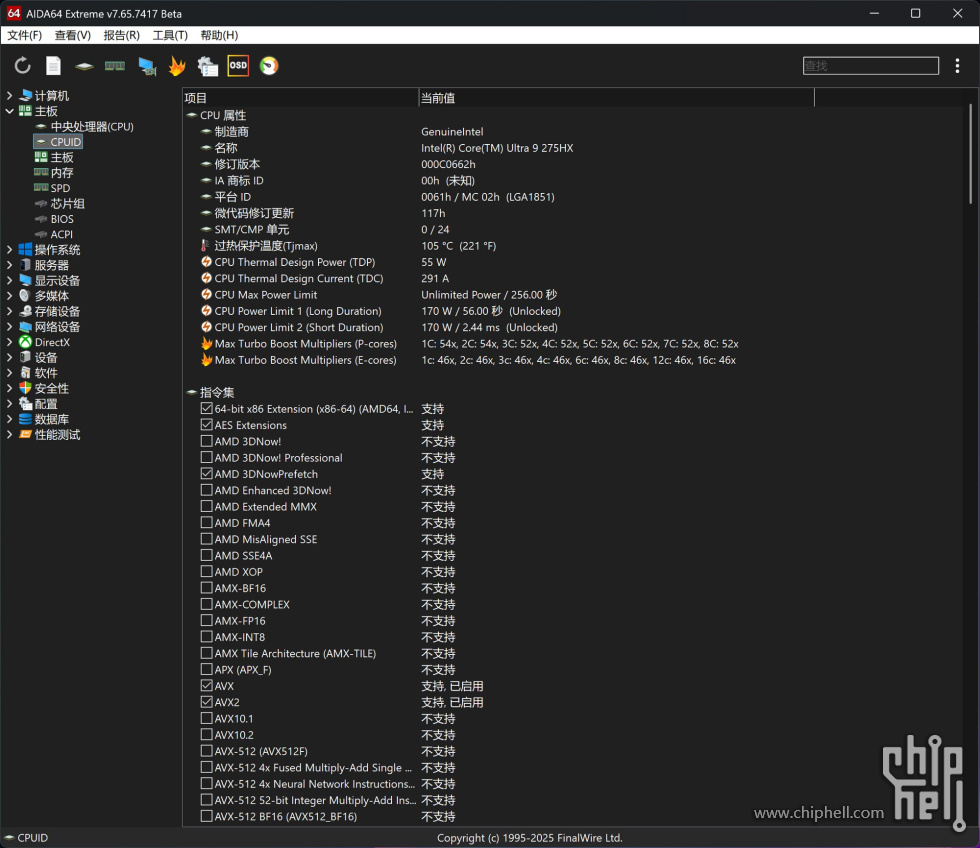This screenshot has height=848, width=980.
Task: Click the Refresh toolbar icon
Action: point(22,66)
